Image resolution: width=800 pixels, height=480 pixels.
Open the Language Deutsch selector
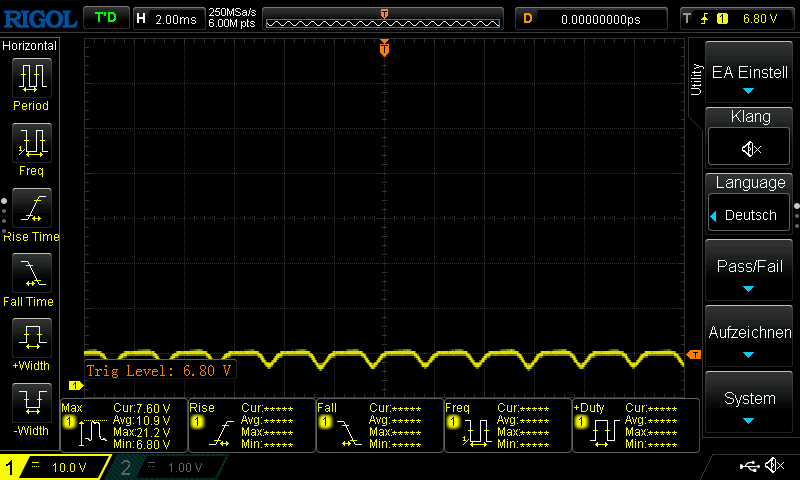(750, 215)
